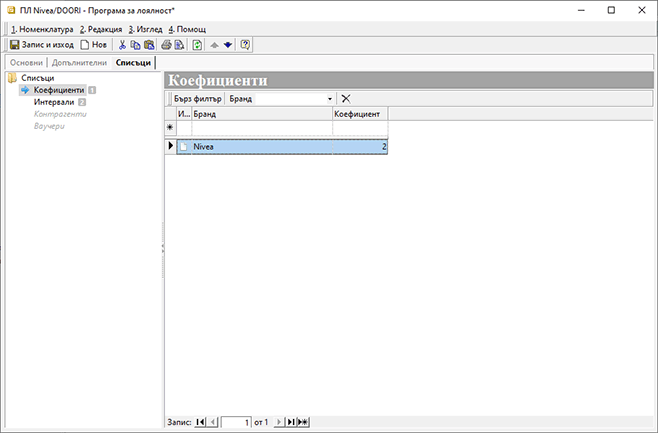This screenshot has height=433, width=658.
Task: Click the select-all corner cell of the grid
Action: coord(170,114)
